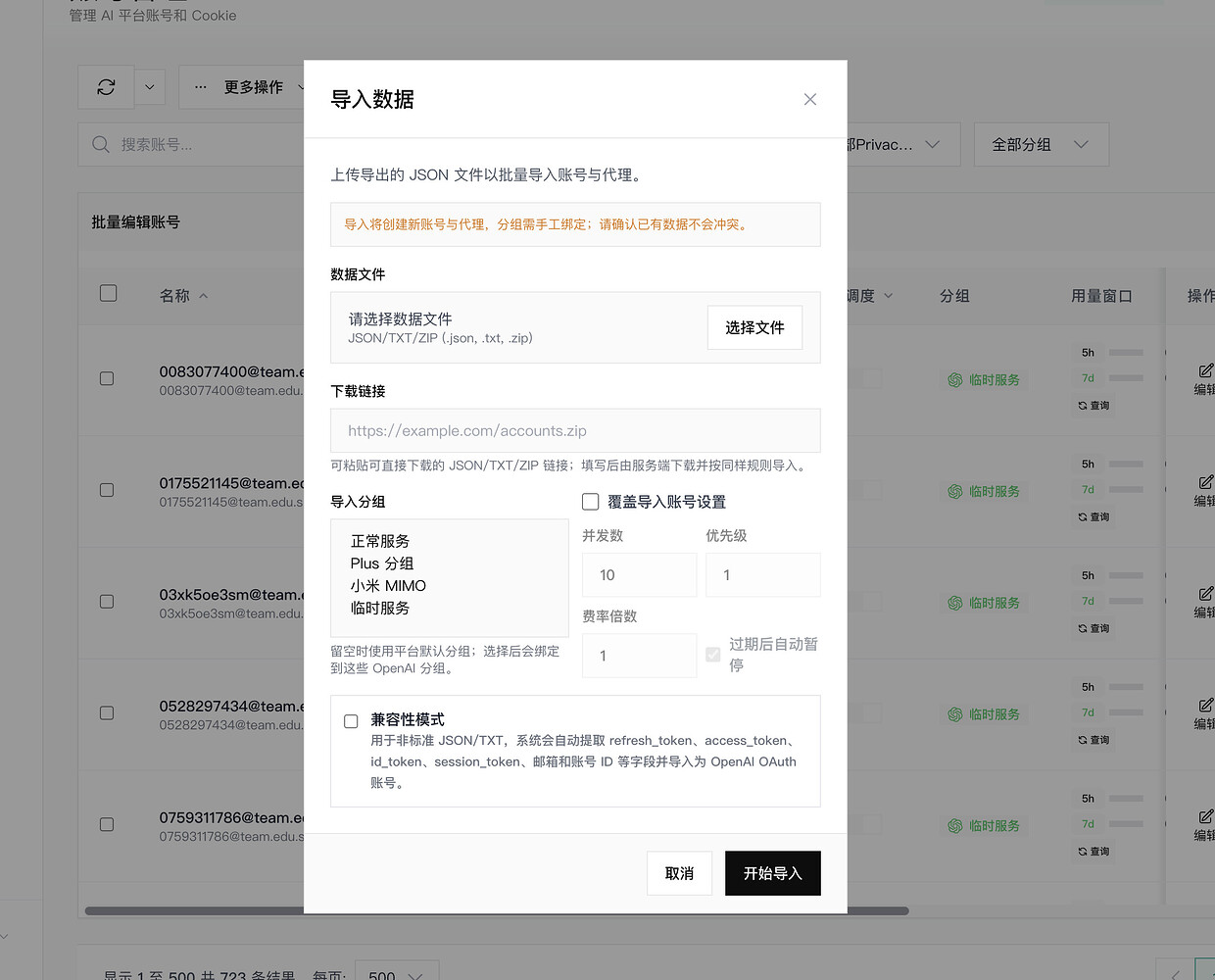The height and width of the screenshot is (980, 1215).
Task: Focus the 下载链接 URL input field
Action: (575, 430)
